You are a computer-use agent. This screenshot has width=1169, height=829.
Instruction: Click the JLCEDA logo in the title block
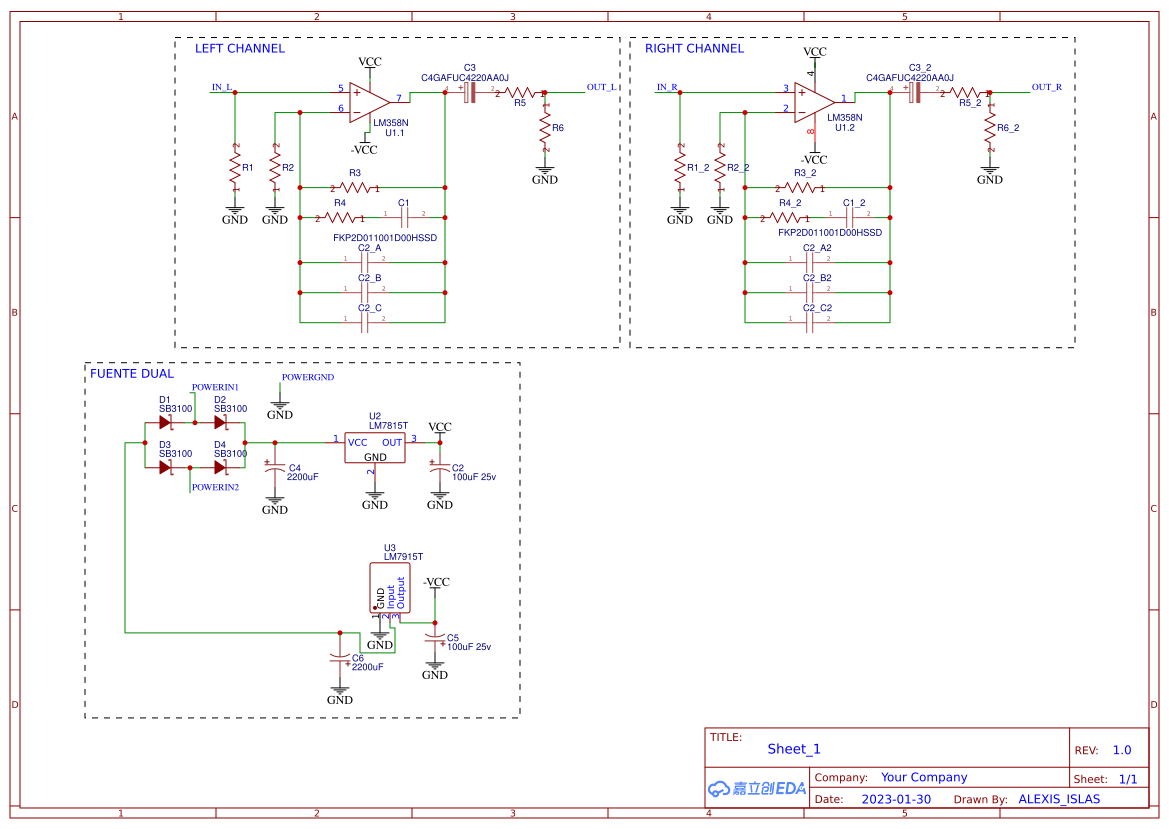755,788
